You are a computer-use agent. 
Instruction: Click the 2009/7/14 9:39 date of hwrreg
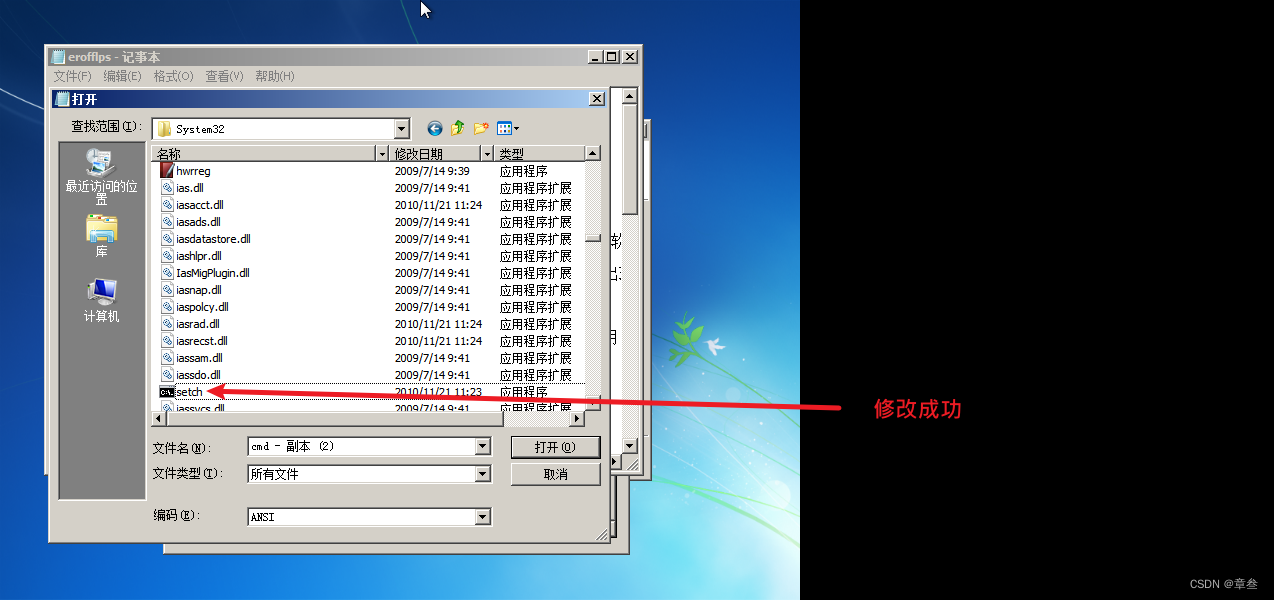pyautogui.click(x=432, y=171)
